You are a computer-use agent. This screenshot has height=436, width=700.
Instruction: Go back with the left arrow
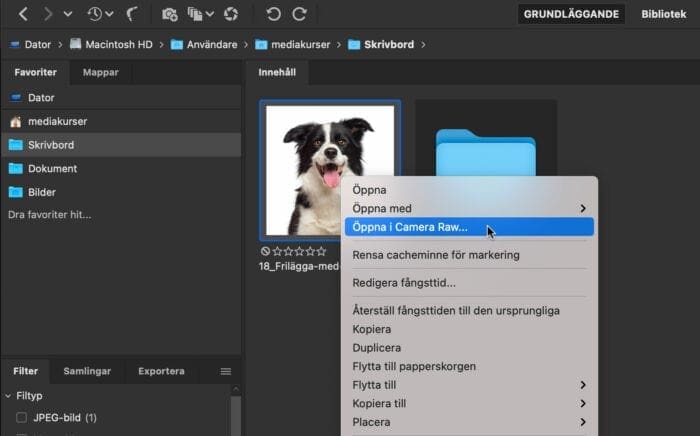(23, 14)
